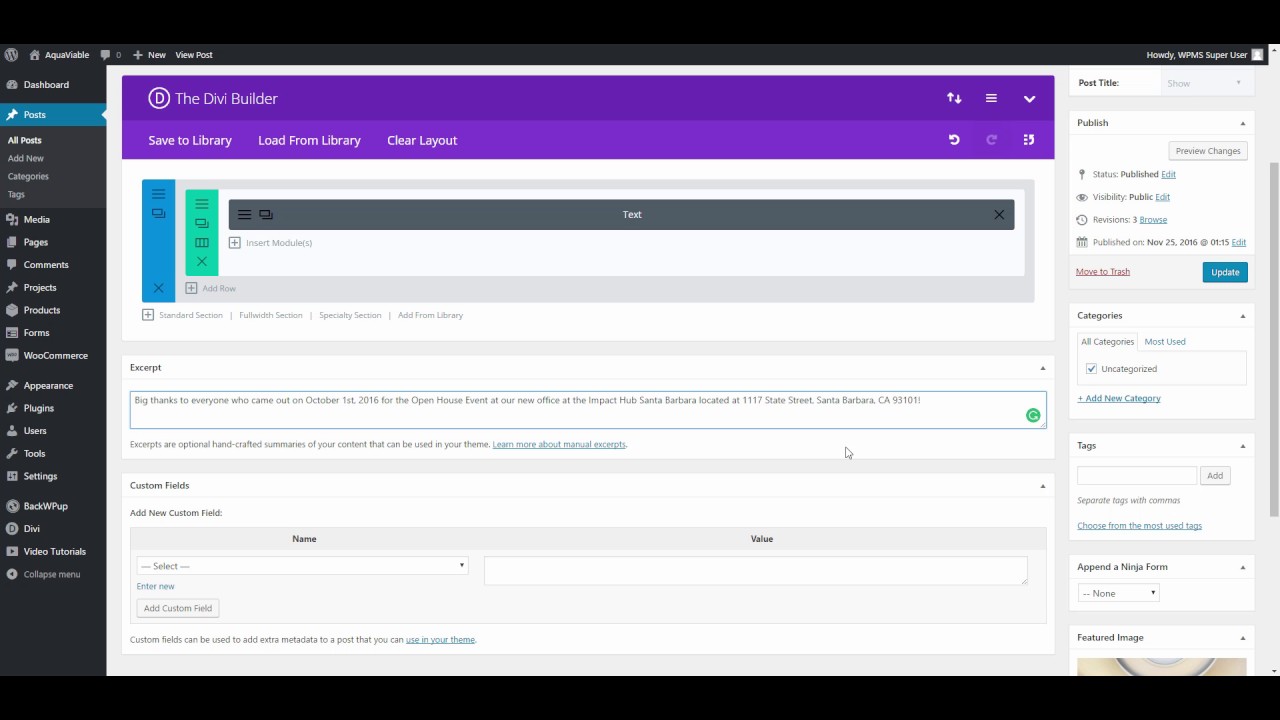Open the AquaViable site home link
This screenshot has height=720, width=1280.
tap(60, 55)
